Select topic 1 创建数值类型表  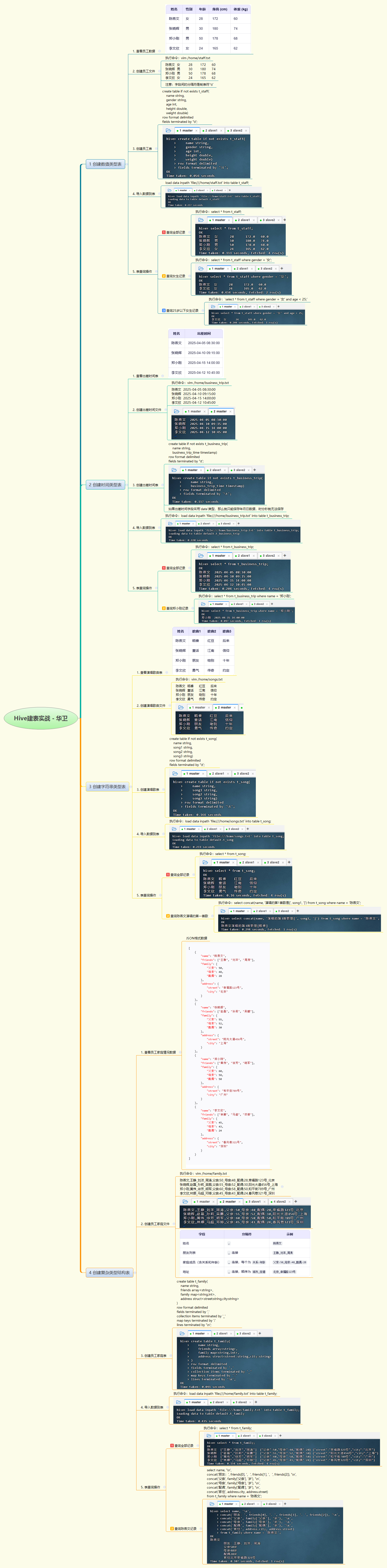pos(105,164)
